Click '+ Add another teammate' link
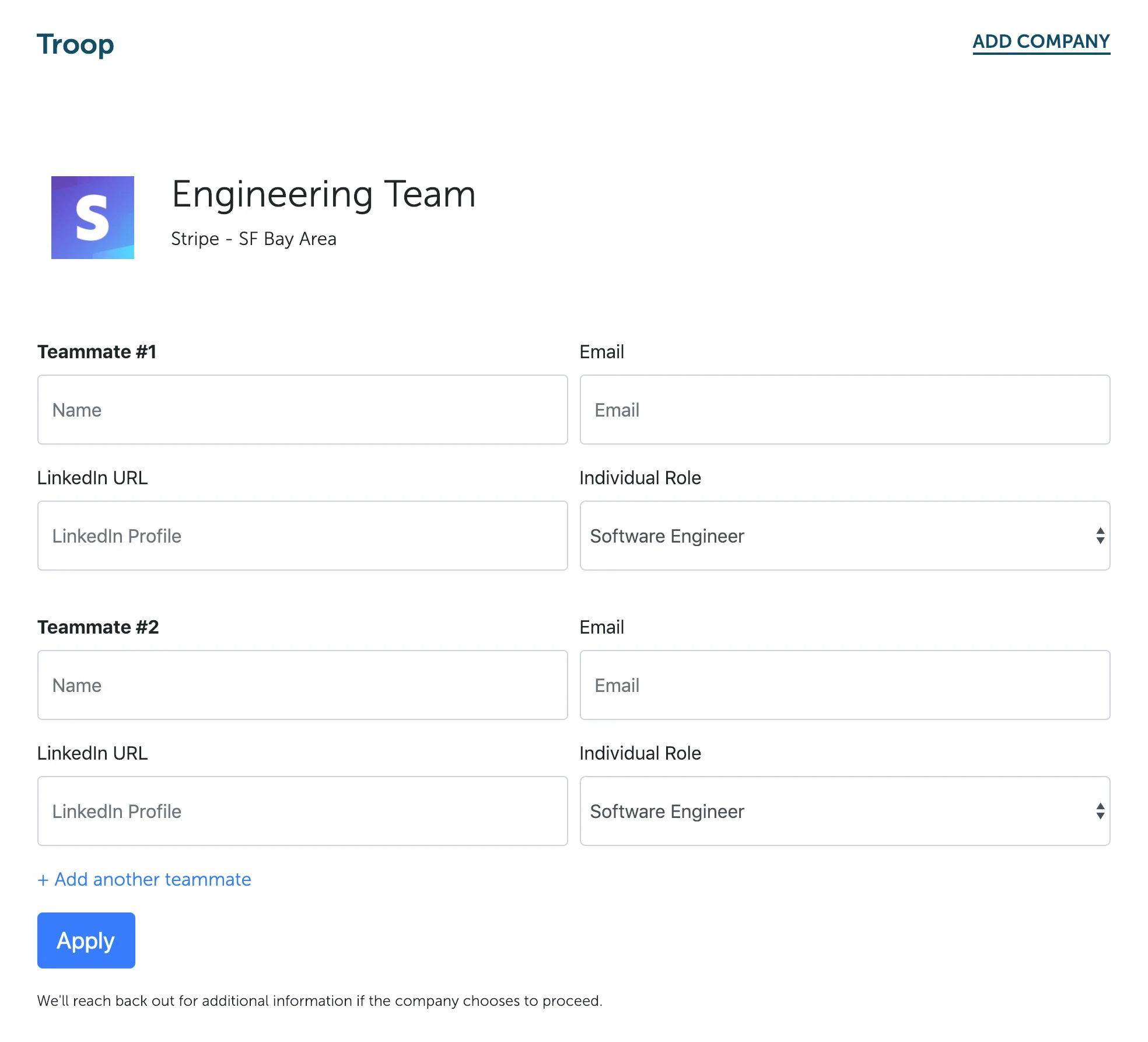 [x=144, y=879]
